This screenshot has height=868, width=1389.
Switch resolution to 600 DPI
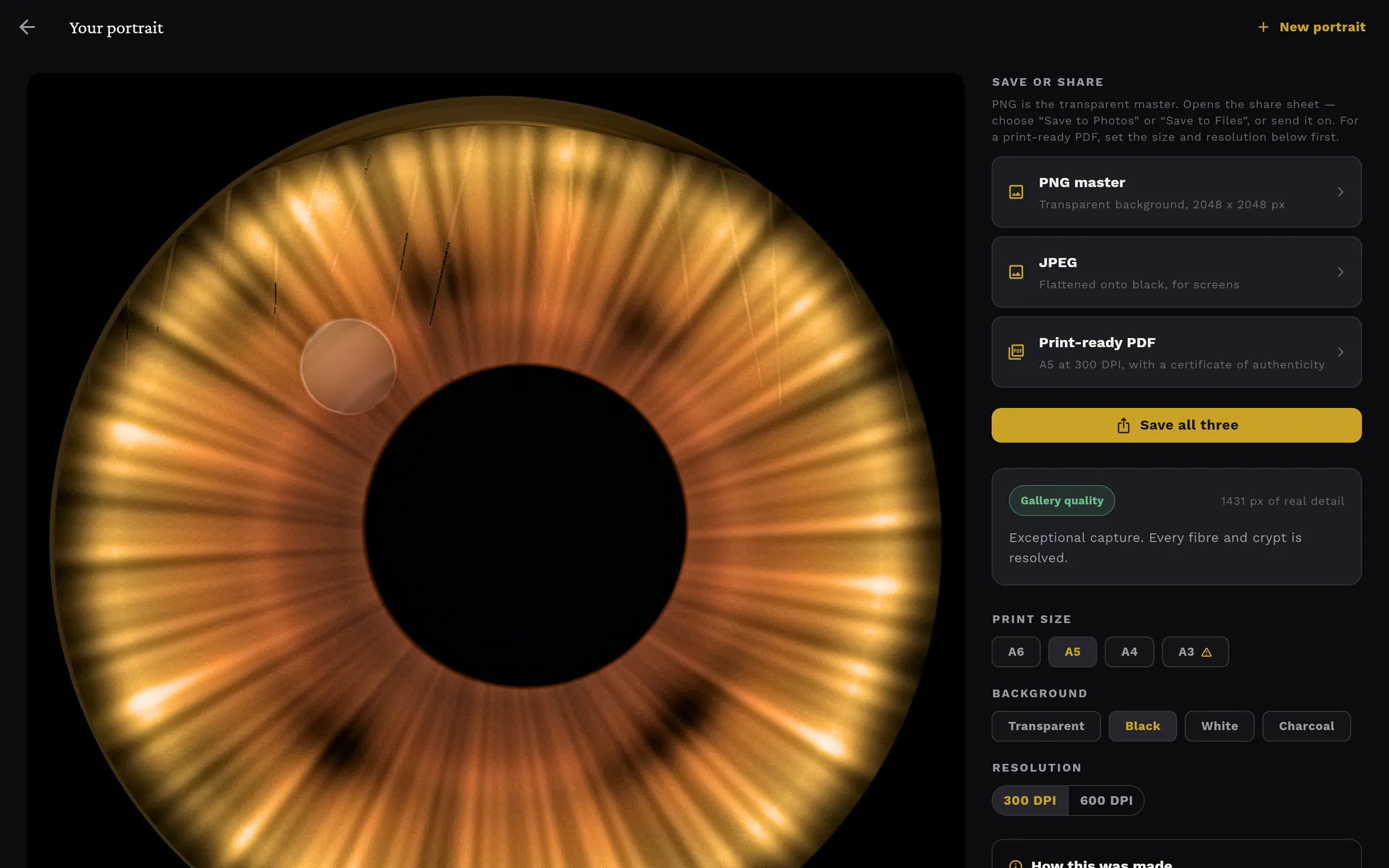point(1106,801)
